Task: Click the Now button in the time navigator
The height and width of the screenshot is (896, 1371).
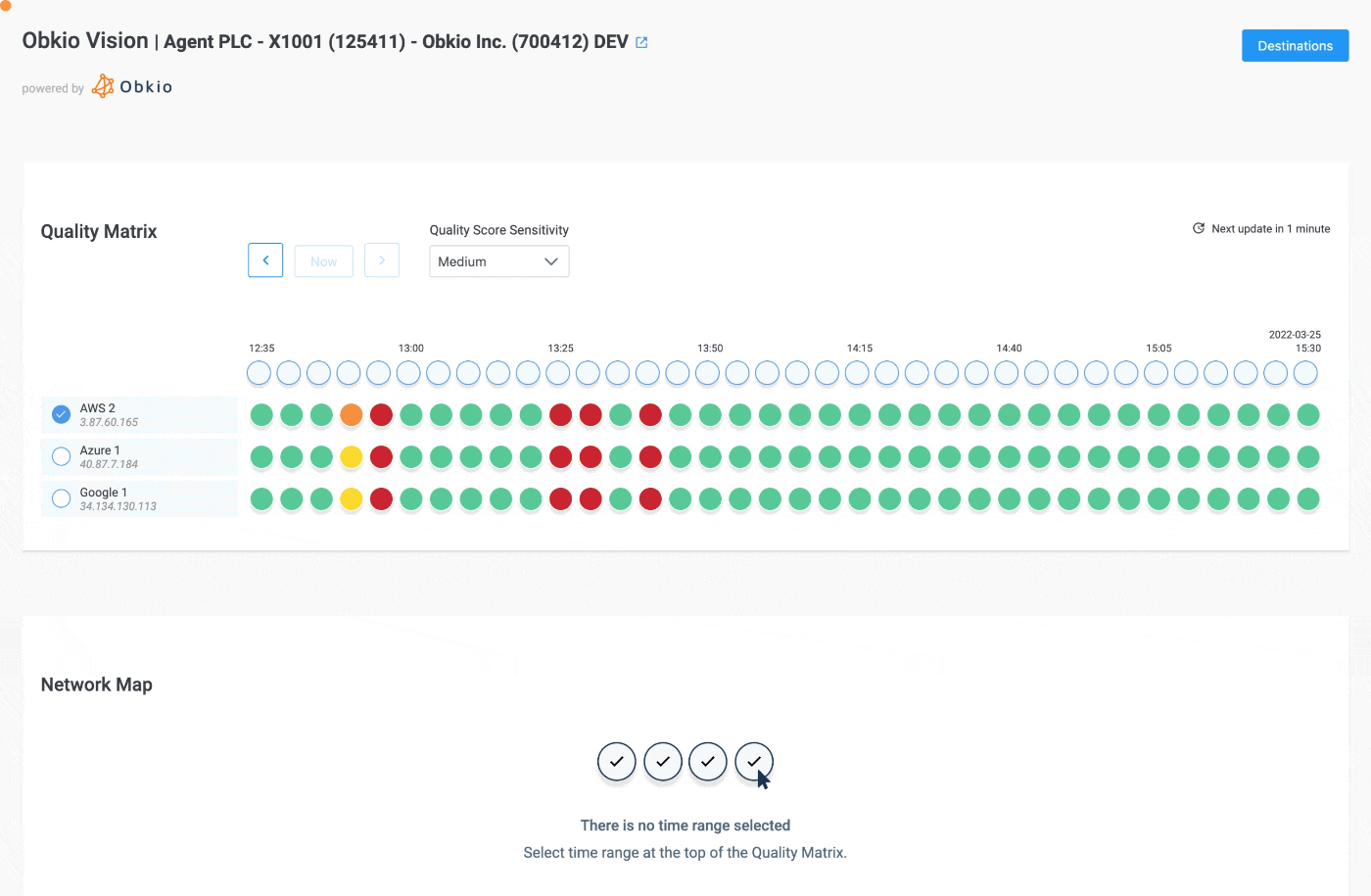Action: [323, 259]
